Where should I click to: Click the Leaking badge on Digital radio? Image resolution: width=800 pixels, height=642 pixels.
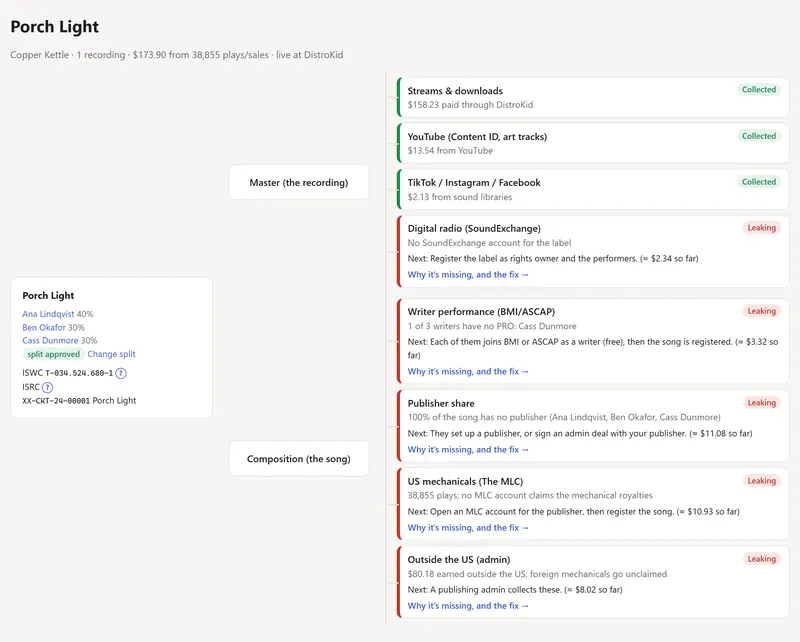(x=762, y=228)
